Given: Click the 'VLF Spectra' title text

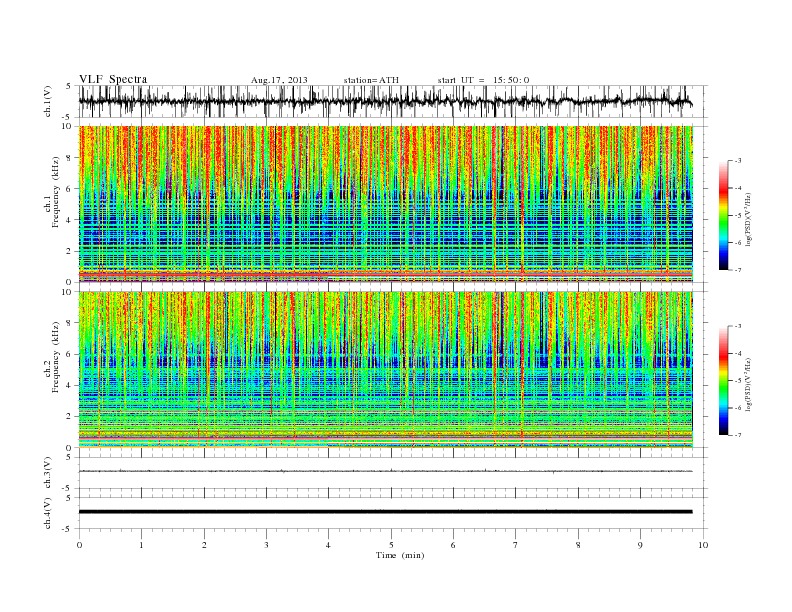Looking at the screenshot, I should click(113, 79).
